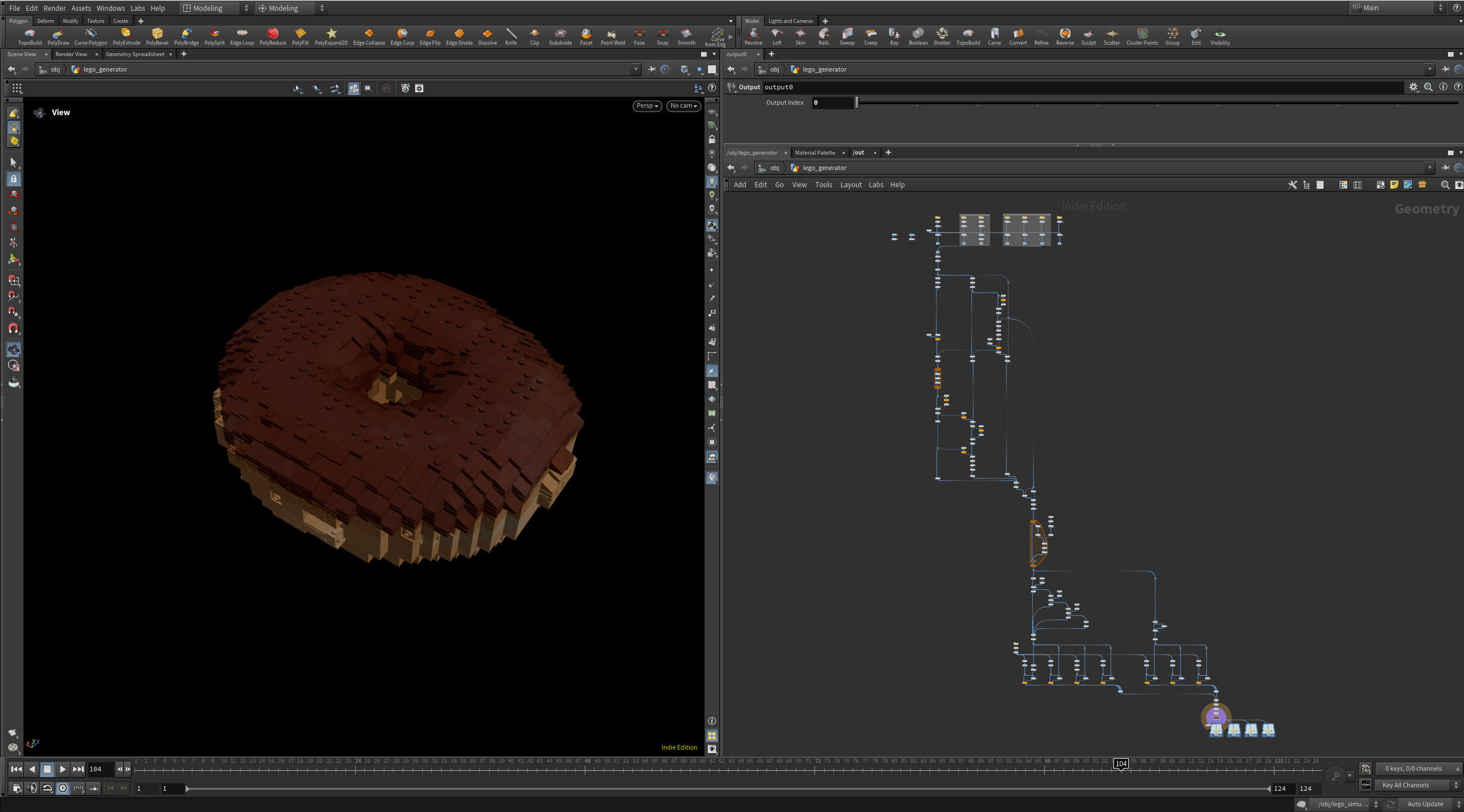Click the Reverse shelf tool
The image size is (1464, 812).
tap(1065, 37)
